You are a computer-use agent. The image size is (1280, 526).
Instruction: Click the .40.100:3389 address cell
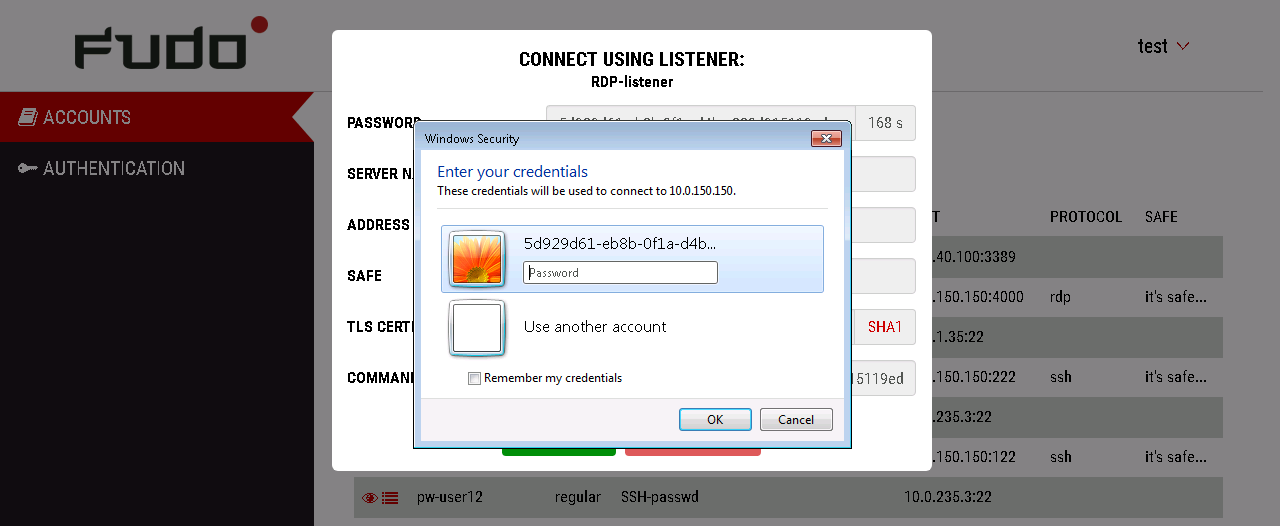click(x=972, y=257)
